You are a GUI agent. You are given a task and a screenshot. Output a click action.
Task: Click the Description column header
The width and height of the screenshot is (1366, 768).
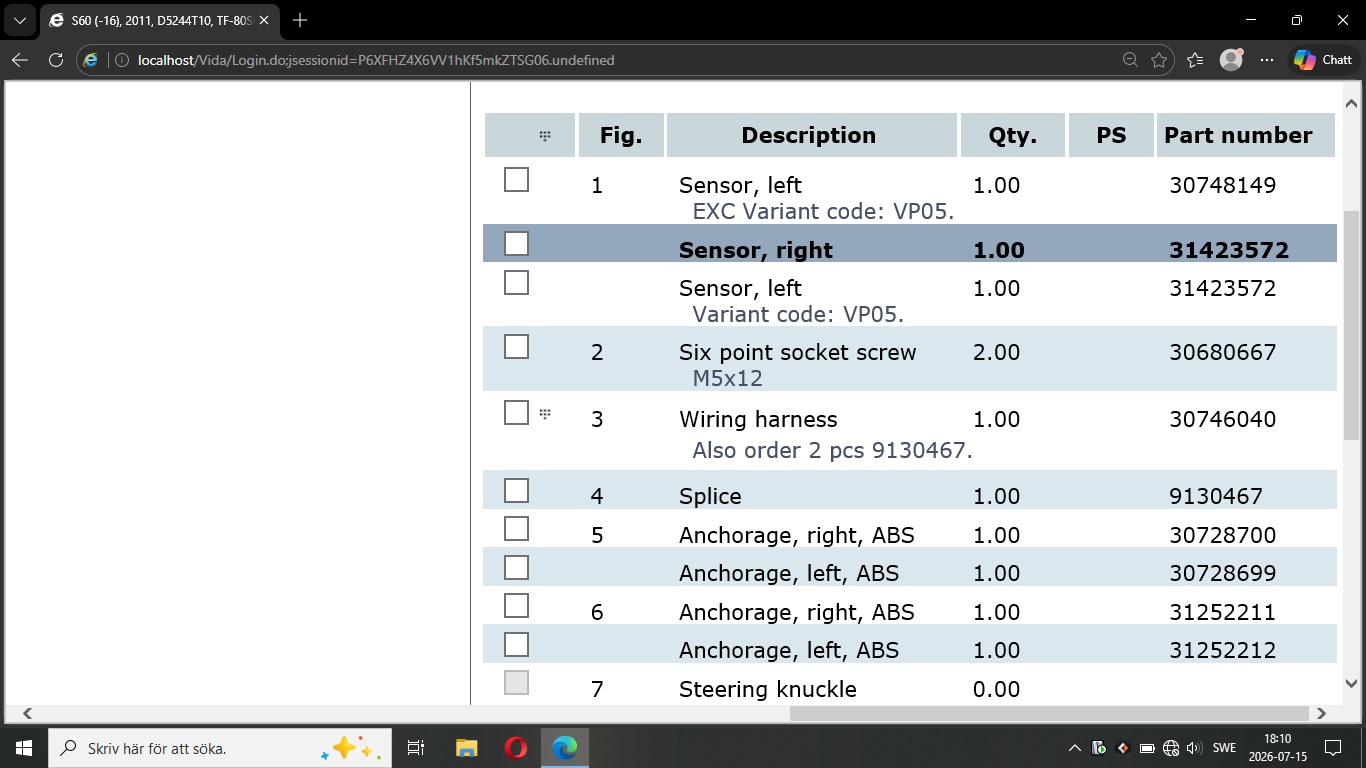click(x=811, y=135)
